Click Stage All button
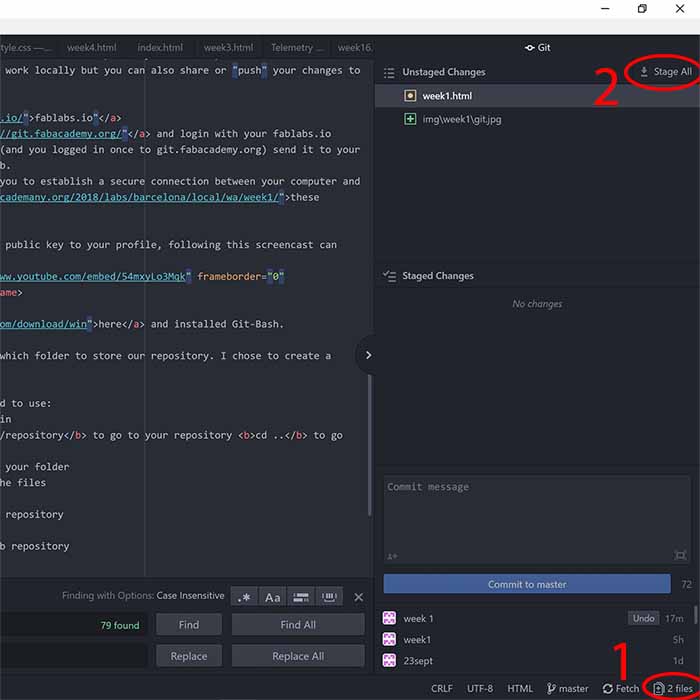Viewport: 700px width, 700px height. point(667,72)
